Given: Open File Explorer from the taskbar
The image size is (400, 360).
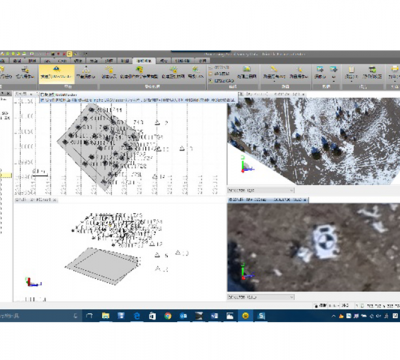Looking at the screenshot, I should pyautogui.click(x=105, y=316).
